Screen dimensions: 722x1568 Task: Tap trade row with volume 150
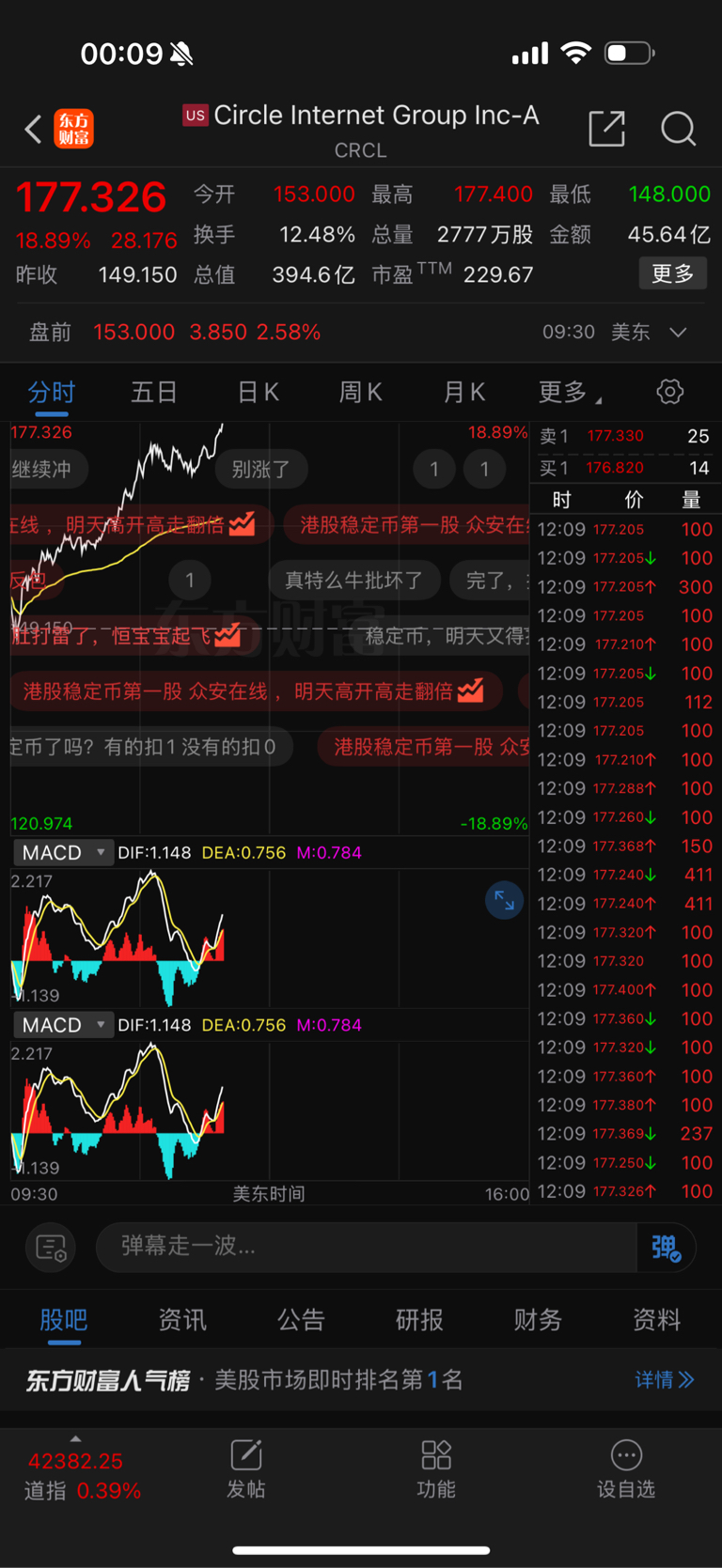tap(625, 846)
